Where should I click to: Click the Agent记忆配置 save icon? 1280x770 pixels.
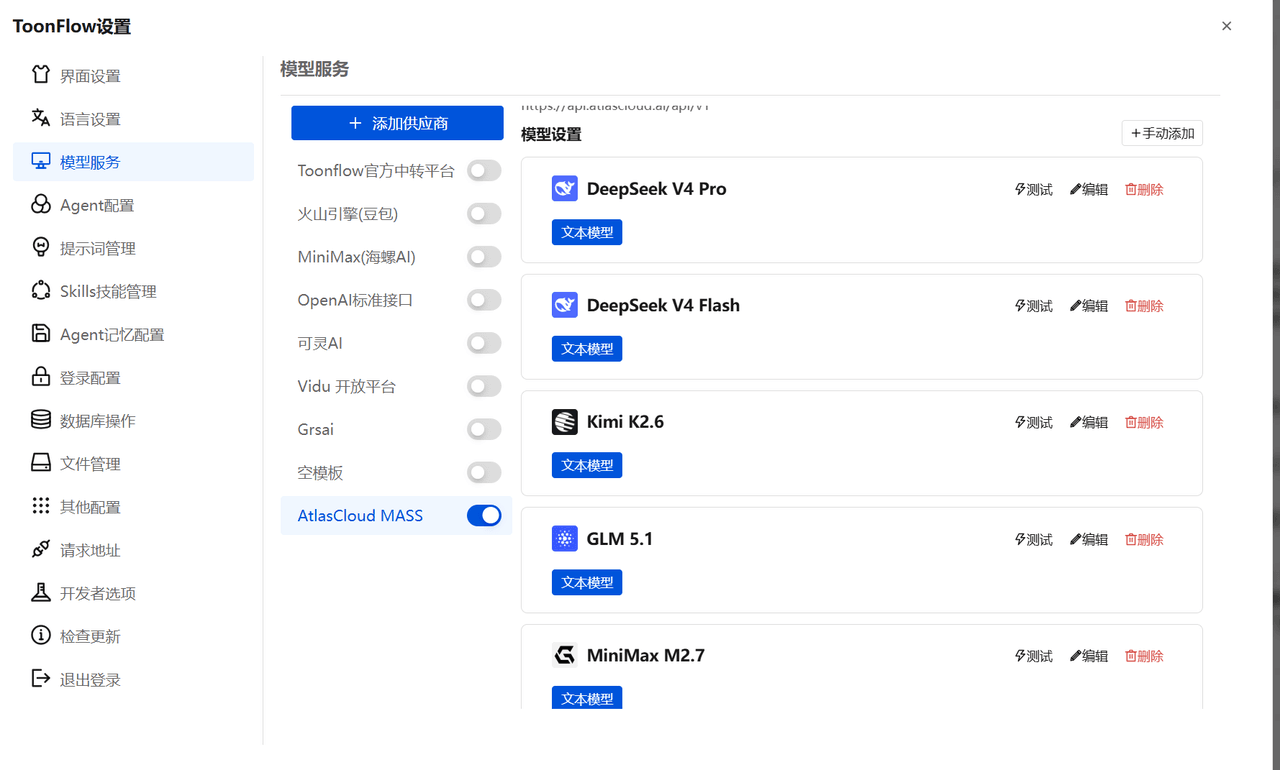click(x=41, y=333)
